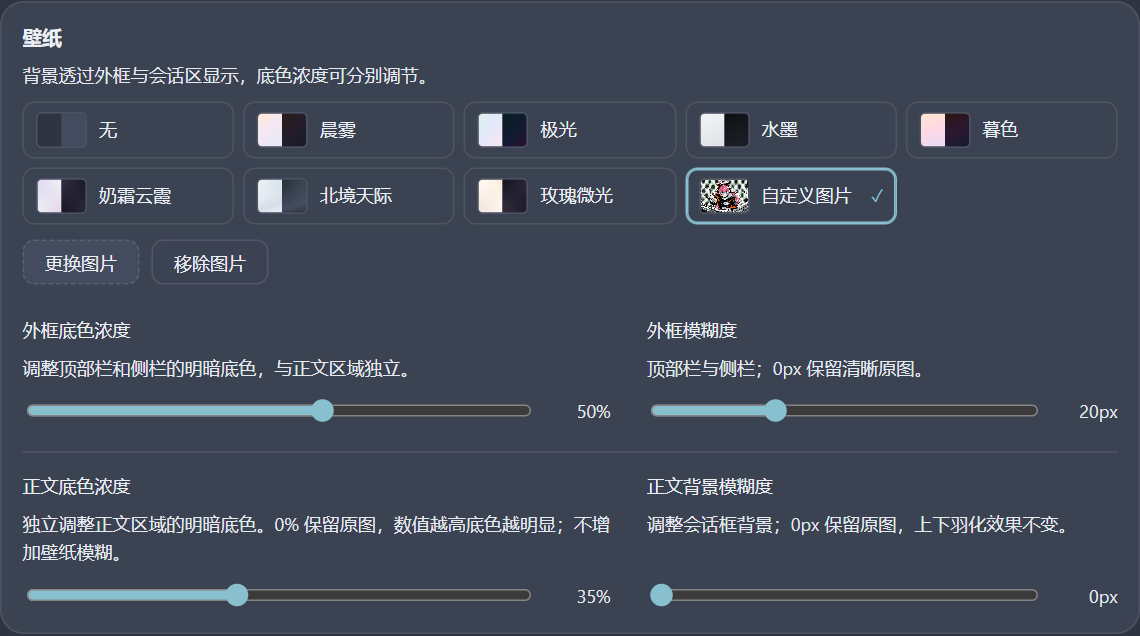Choose the 暮色 wallpaper option
This screenshot has width=1140, height=636.
point(1011,130)
